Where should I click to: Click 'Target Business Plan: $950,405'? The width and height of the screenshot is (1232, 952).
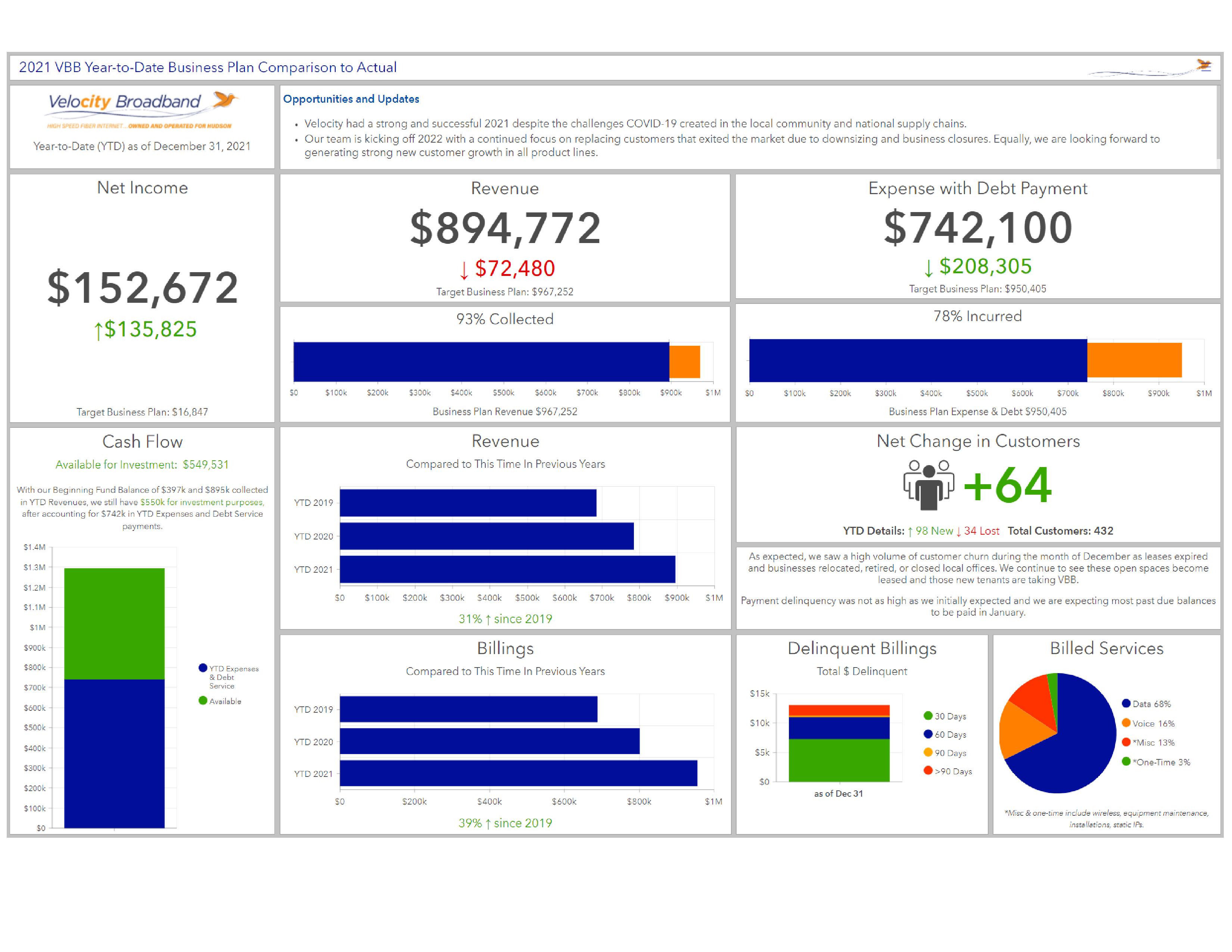[978, 289]
